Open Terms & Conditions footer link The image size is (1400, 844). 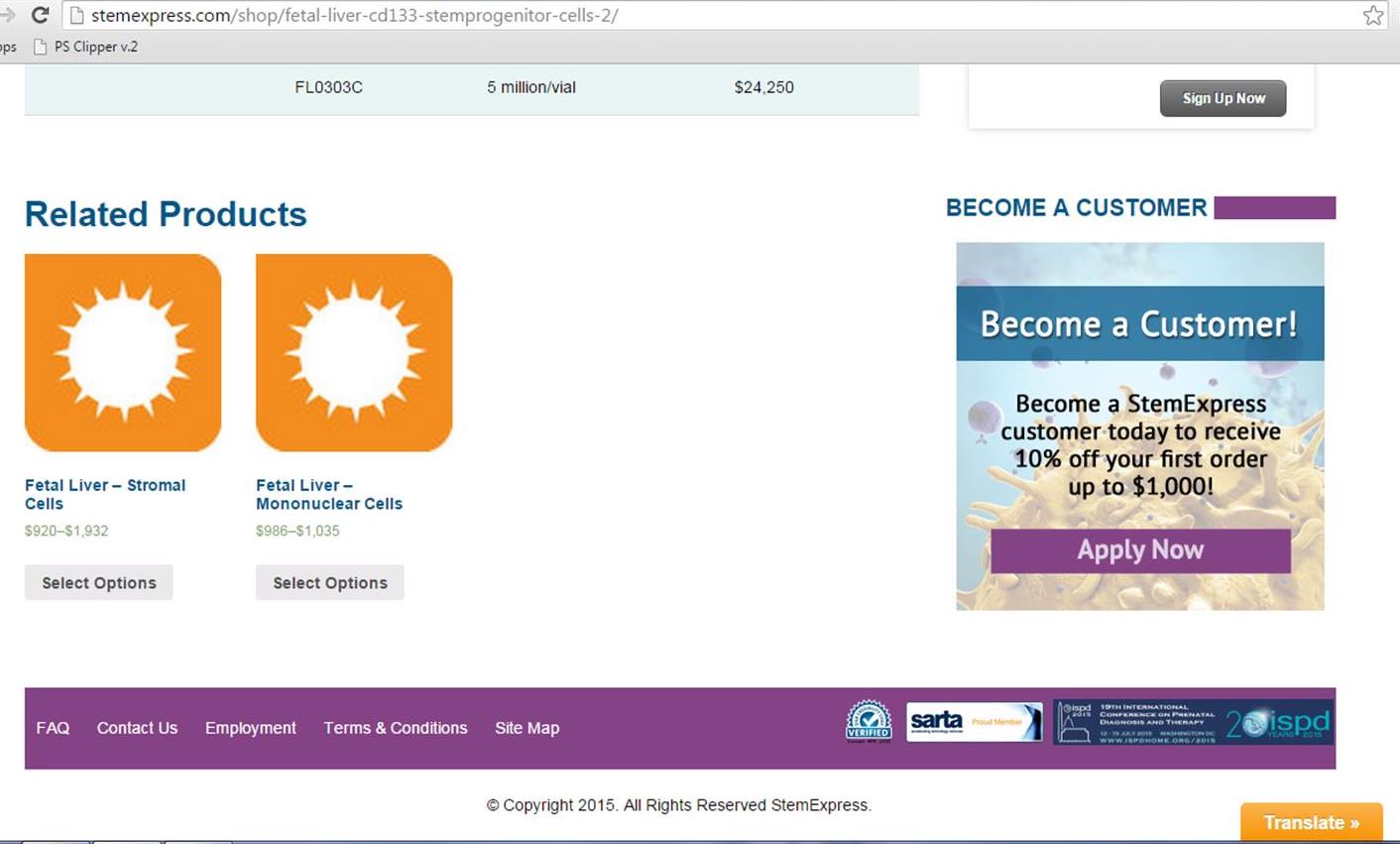pyautogui.click(x=396, y=728)
